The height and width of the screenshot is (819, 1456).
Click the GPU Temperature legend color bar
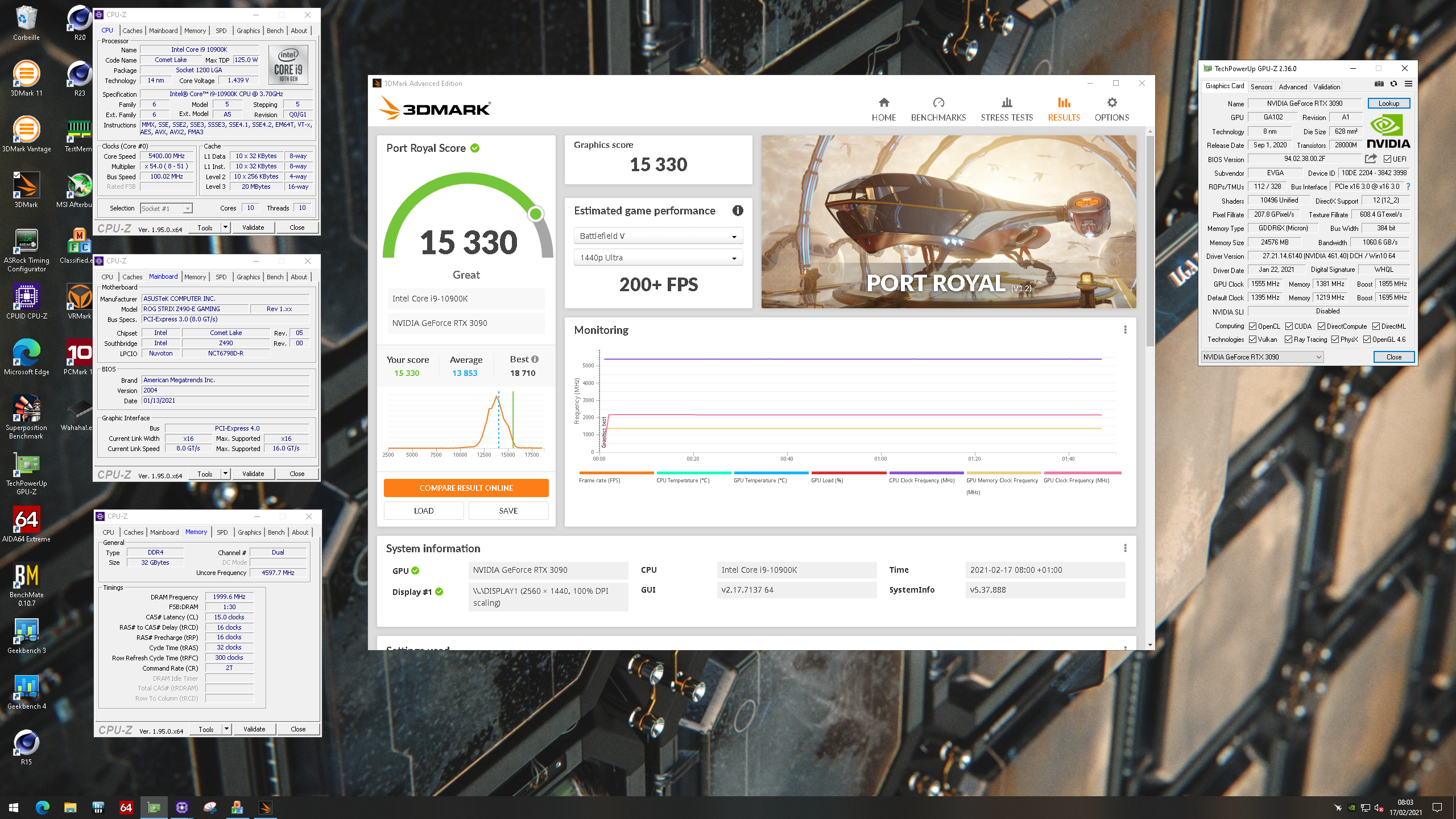coord(771,473)
